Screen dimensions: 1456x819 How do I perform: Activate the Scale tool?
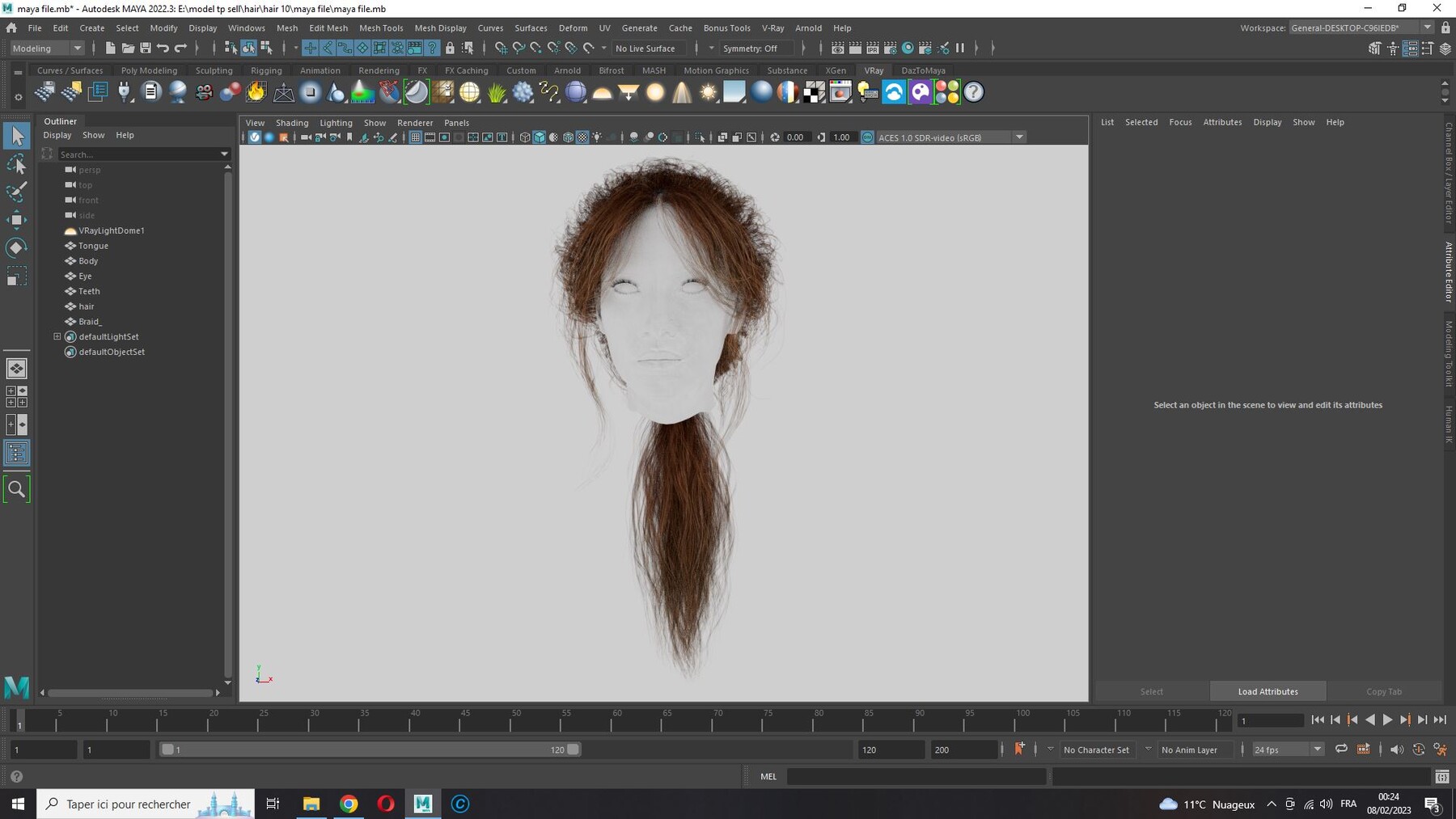[x=16, y=276]
